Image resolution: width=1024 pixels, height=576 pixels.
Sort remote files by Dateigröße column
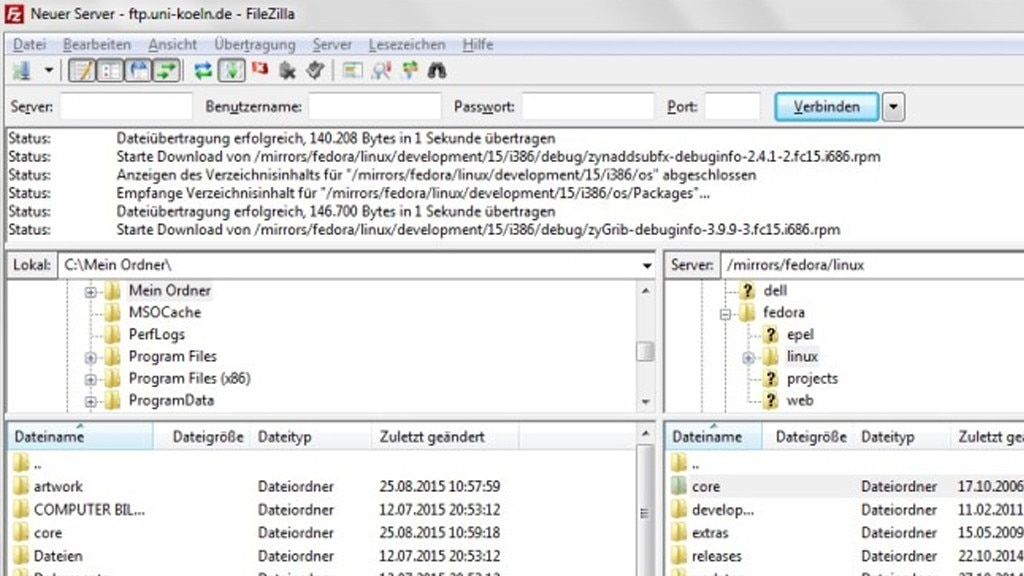(x=808, y=436)
